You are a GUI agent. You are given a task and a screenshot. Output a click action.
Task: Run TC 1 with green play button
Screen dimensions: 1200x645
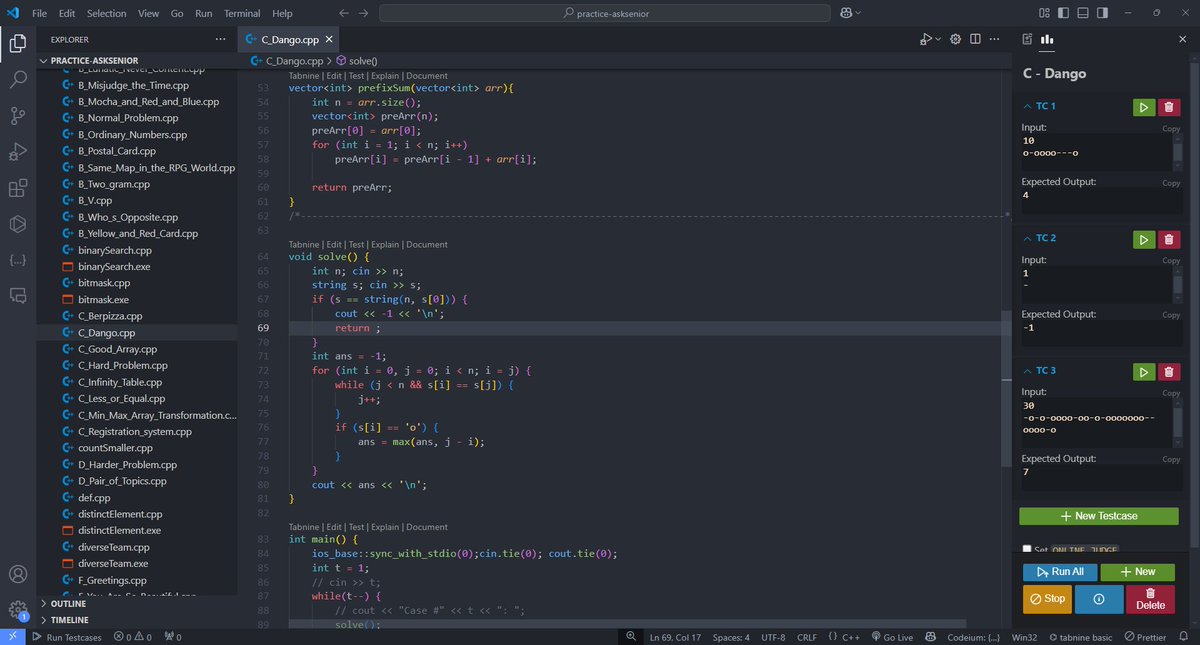[x=1143, y=107]
